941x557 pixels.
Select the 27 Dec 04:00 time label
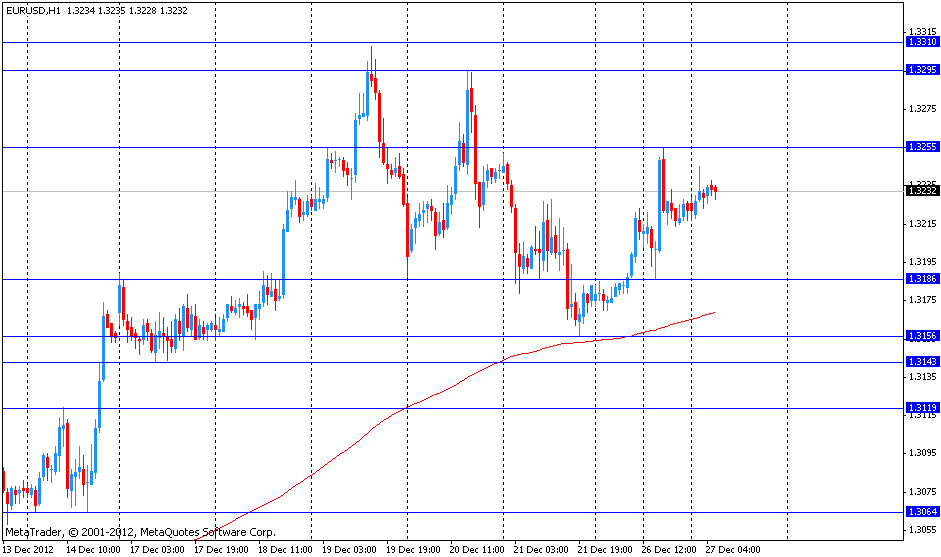coord(733,549)
